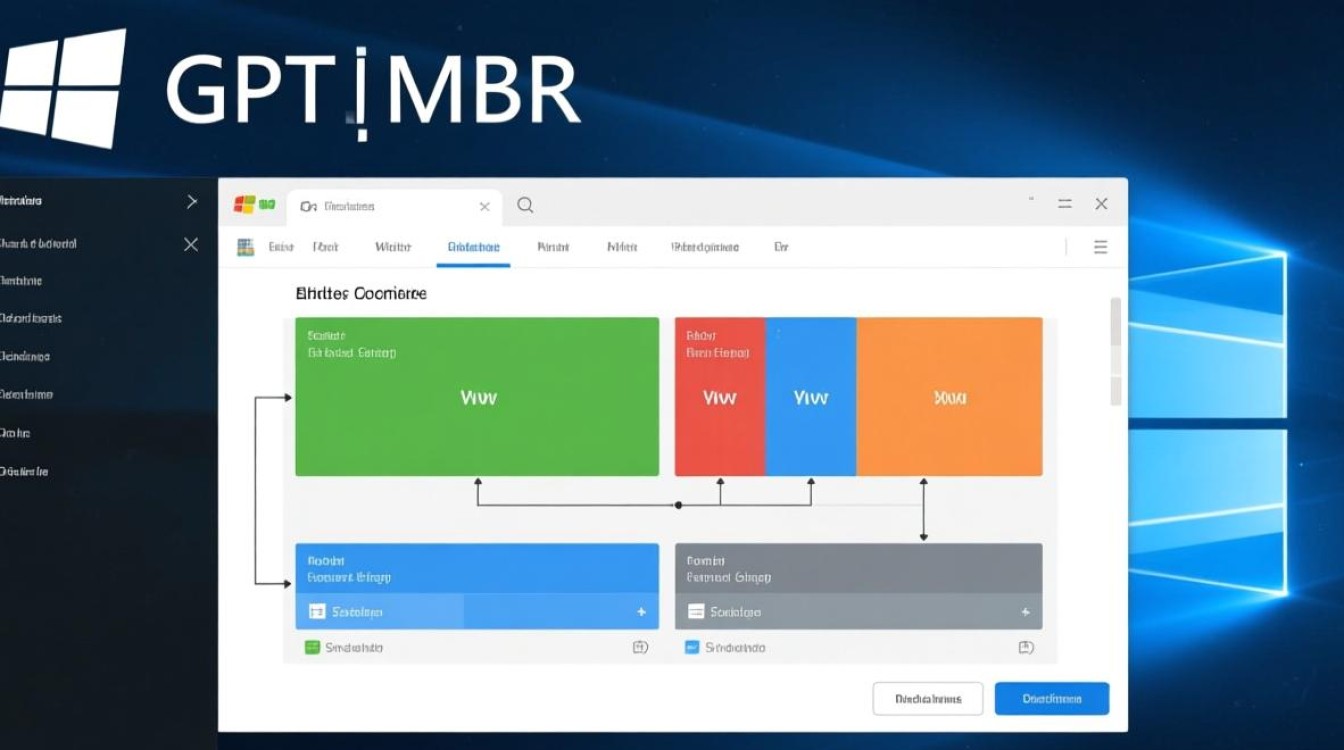
Task: Click the small blue icon below the gray panel
Action: click(692, 647)
